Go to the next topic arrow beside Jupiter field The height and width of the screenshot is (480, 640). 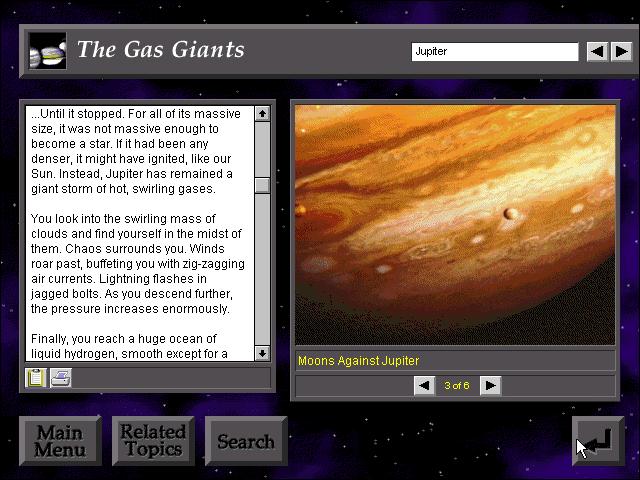(622, 52)
